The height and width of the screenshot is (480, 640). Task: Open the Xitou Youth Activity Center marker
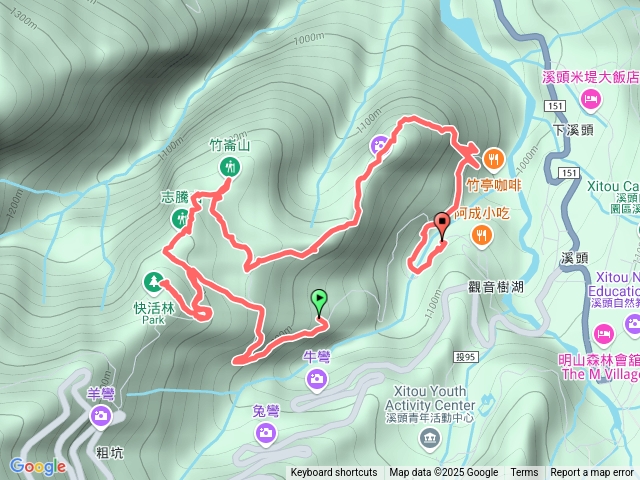(430, 439)
